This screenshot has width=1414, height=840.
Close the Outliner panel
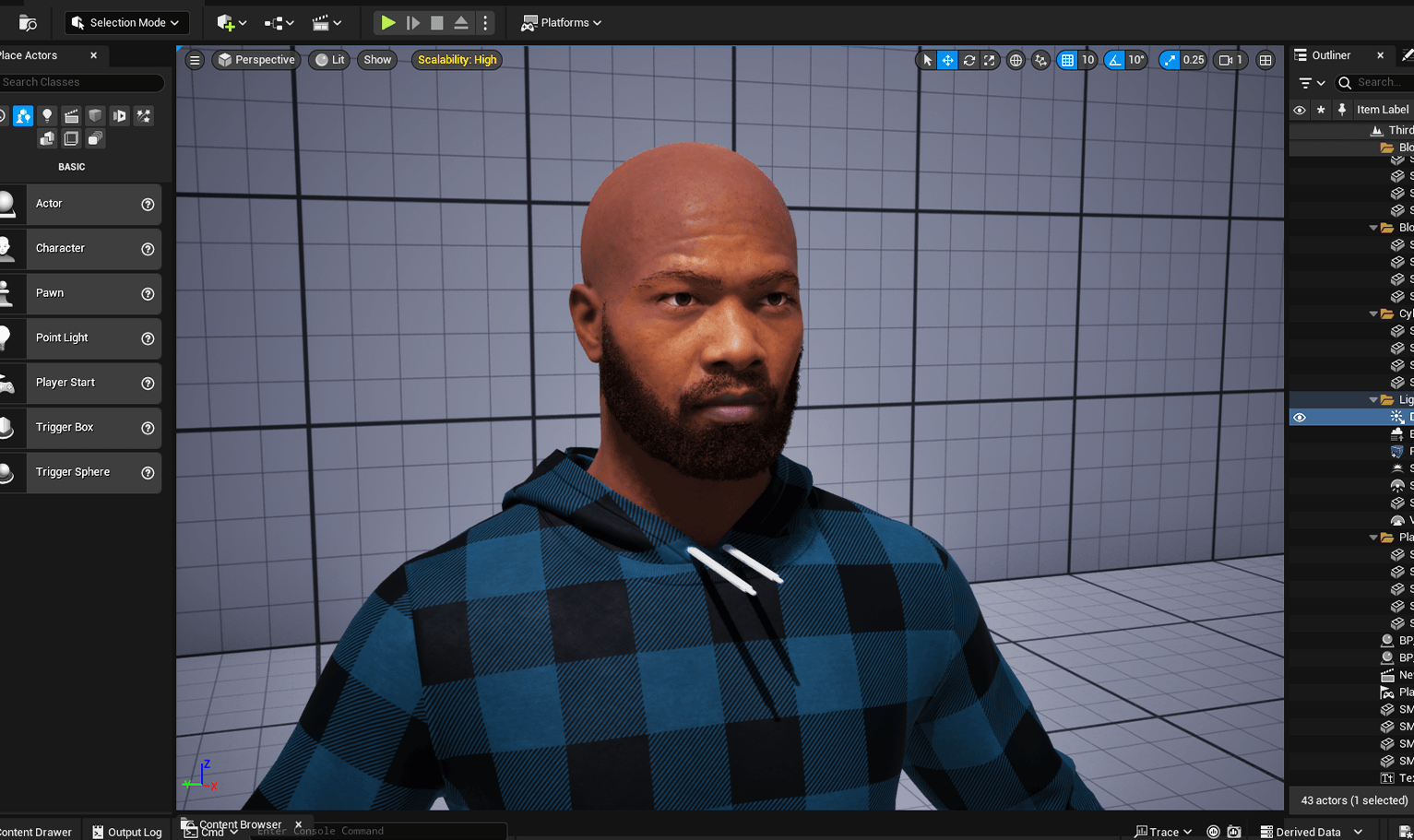point(1380,55)
